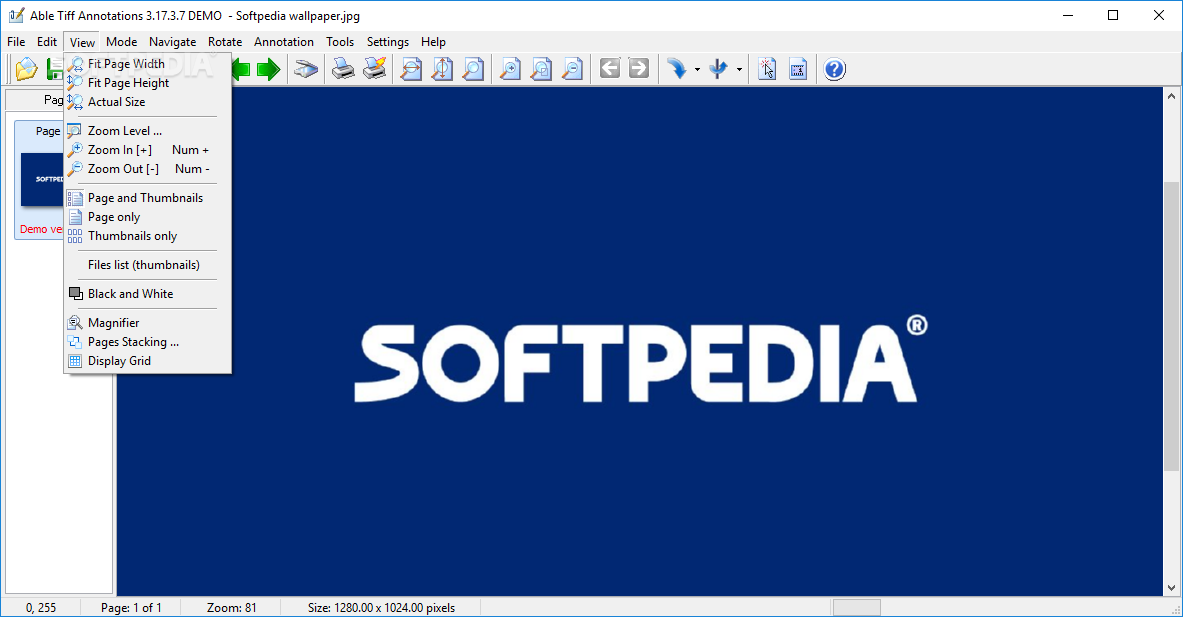Select Files list (thumbnails) entry

tap(147, 265)
